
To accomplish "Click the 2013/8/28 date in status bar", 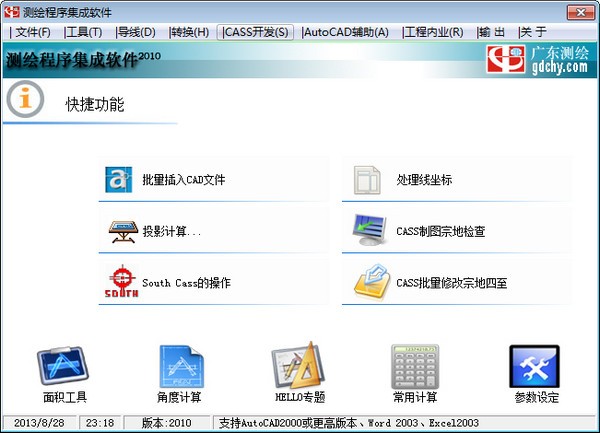I will point(39,423).
